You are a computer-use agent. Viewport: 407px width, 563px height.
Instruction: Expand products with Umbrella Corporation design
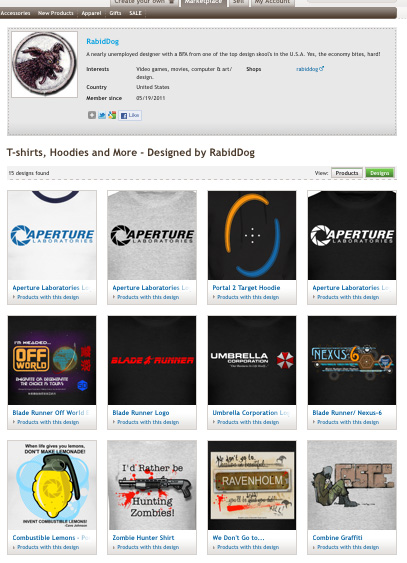point(248,422)
